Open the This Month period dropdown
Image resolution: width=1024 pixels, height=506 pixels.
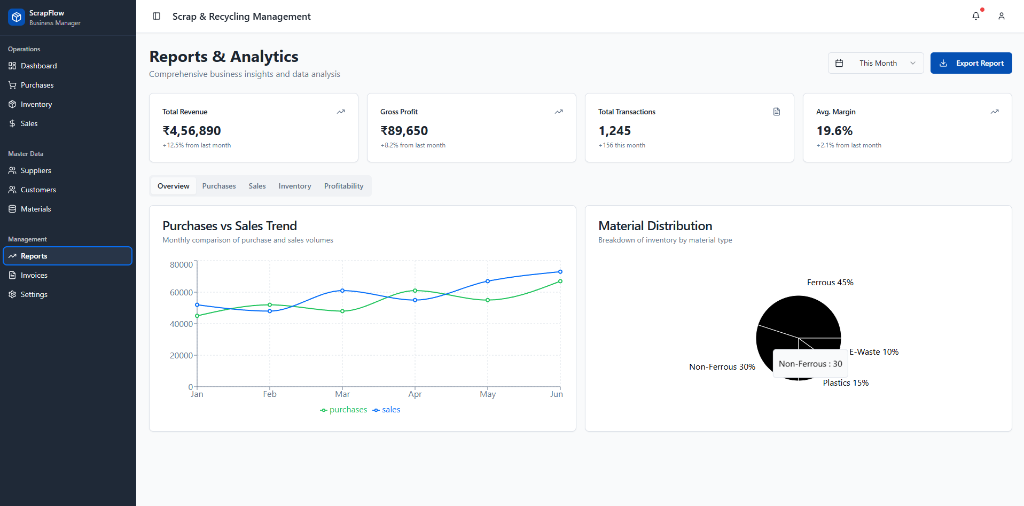876,63
